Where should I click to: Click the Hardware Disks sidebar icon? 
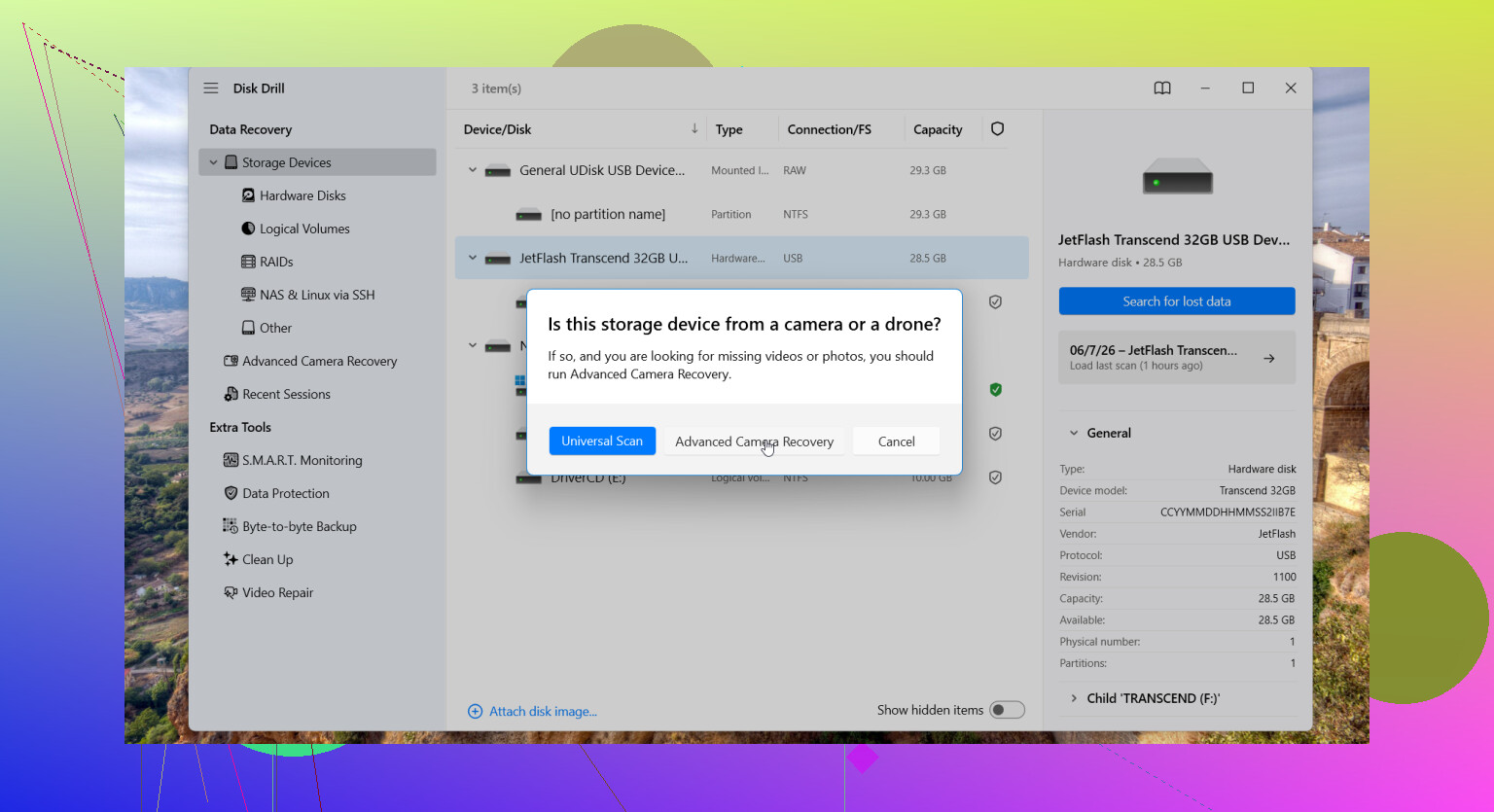tap(248, 195)
